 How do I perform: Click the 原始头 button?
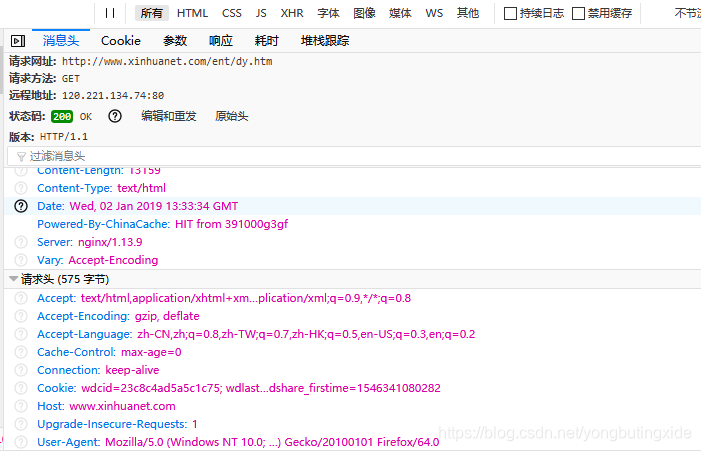(231, 116)
